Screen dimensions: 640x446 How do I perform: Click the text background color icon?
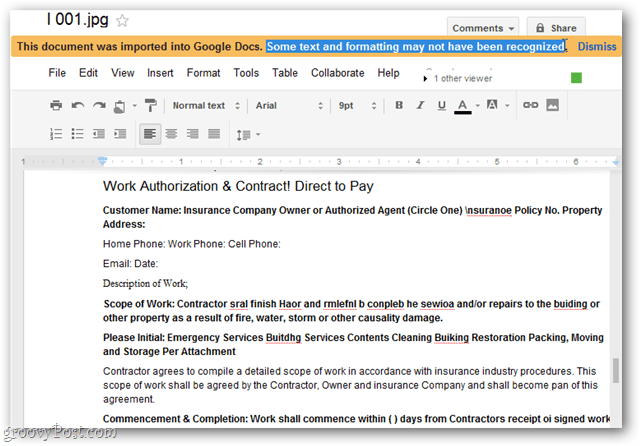click(x=492, y=105)
